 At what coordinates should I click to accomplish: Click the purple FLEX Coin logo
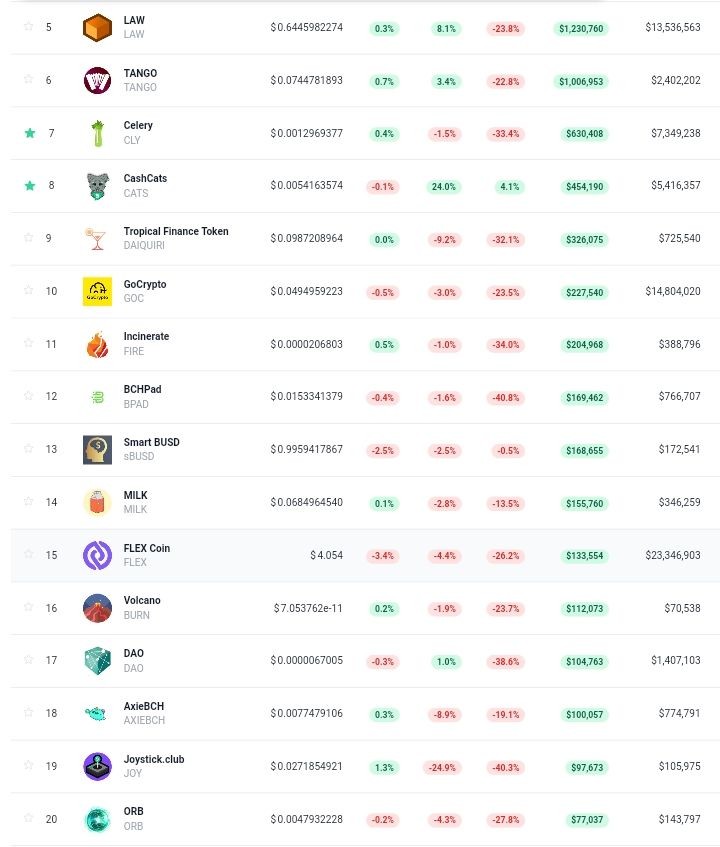pos(97,555)
